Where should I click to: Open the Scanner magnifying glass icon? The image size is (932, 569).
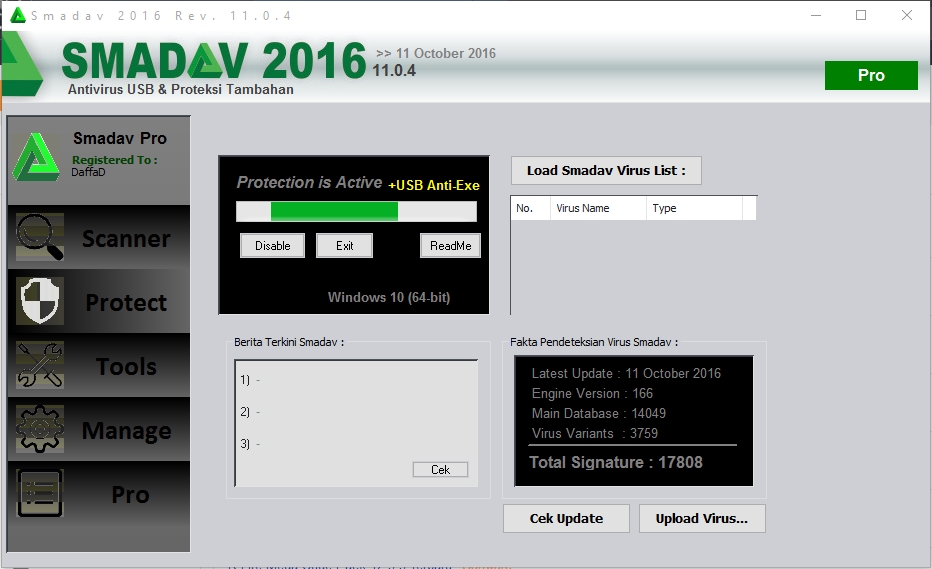40,237
